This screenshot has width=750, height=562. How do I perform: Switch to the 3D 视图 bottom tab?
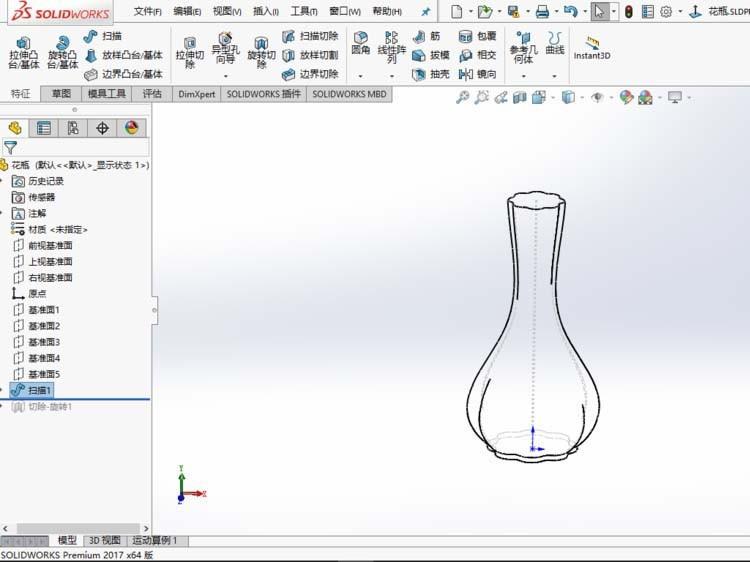(x=105, y=540)
